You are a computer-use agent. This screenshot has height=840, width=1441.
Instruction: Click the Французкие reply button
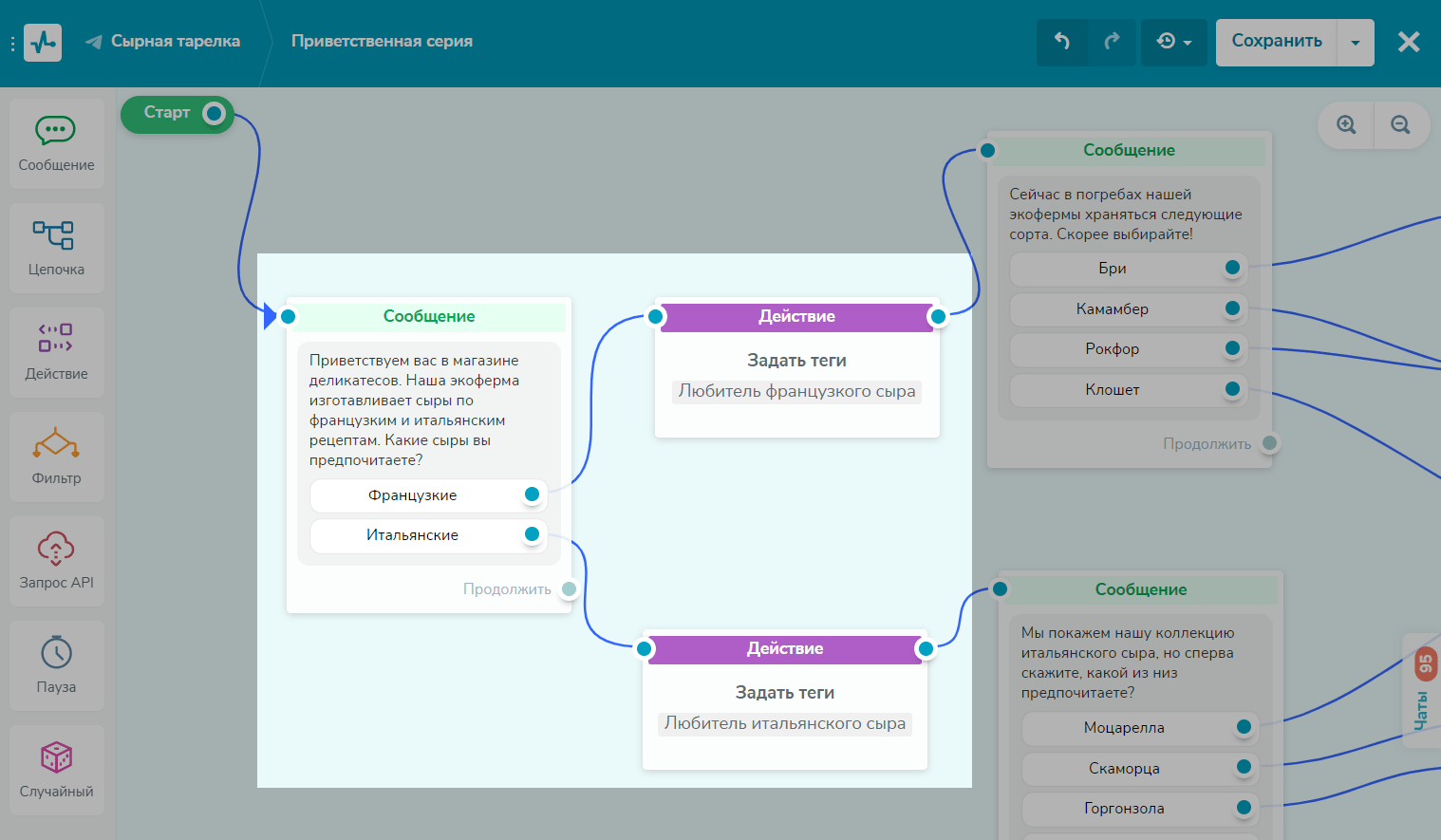(413, 495)
